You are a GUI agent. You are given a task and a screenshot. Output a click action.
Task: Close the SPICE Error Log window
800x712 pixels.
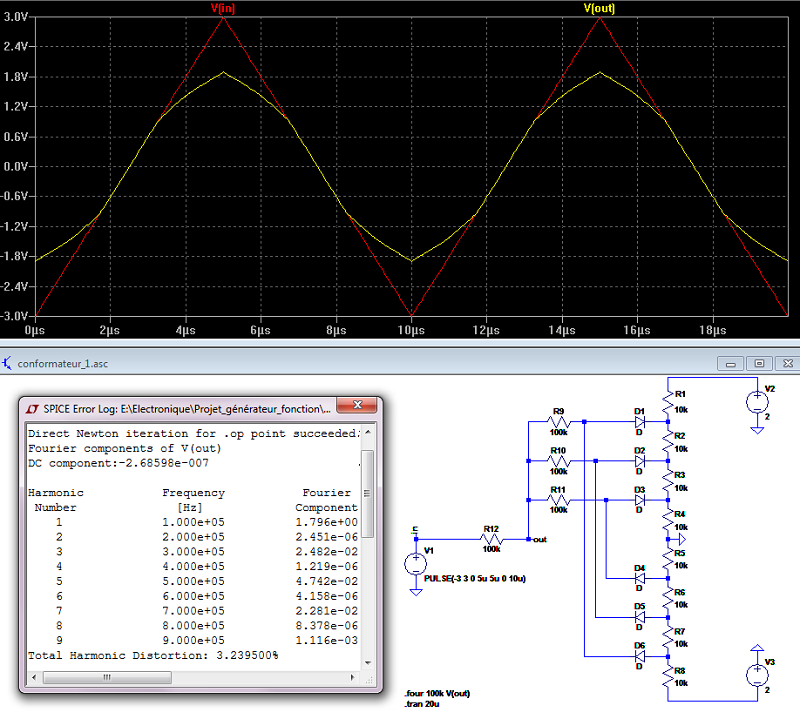pos(358,405)
